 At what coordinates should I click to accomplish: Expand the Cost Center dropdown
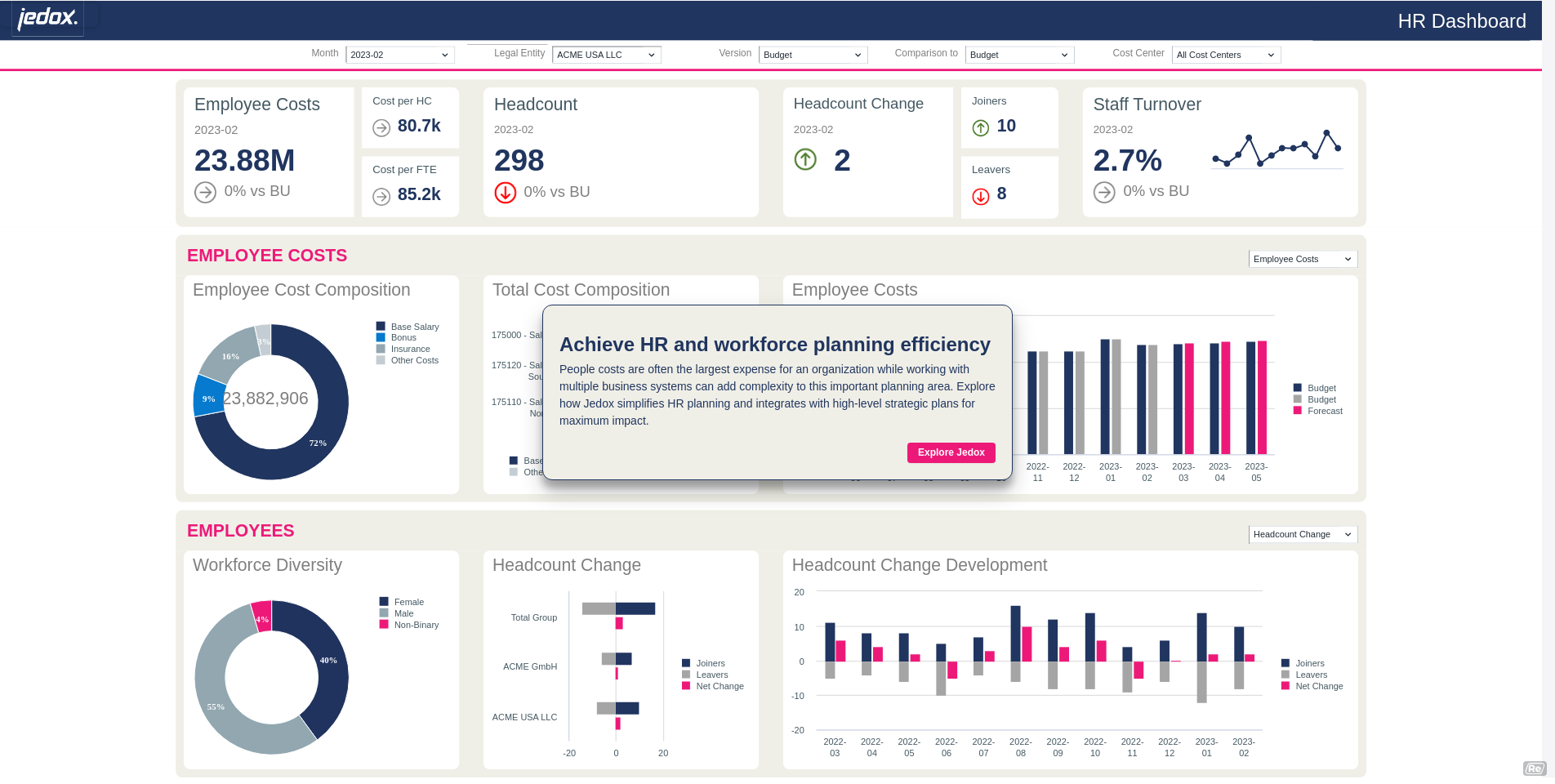[x=1226, y=55]
